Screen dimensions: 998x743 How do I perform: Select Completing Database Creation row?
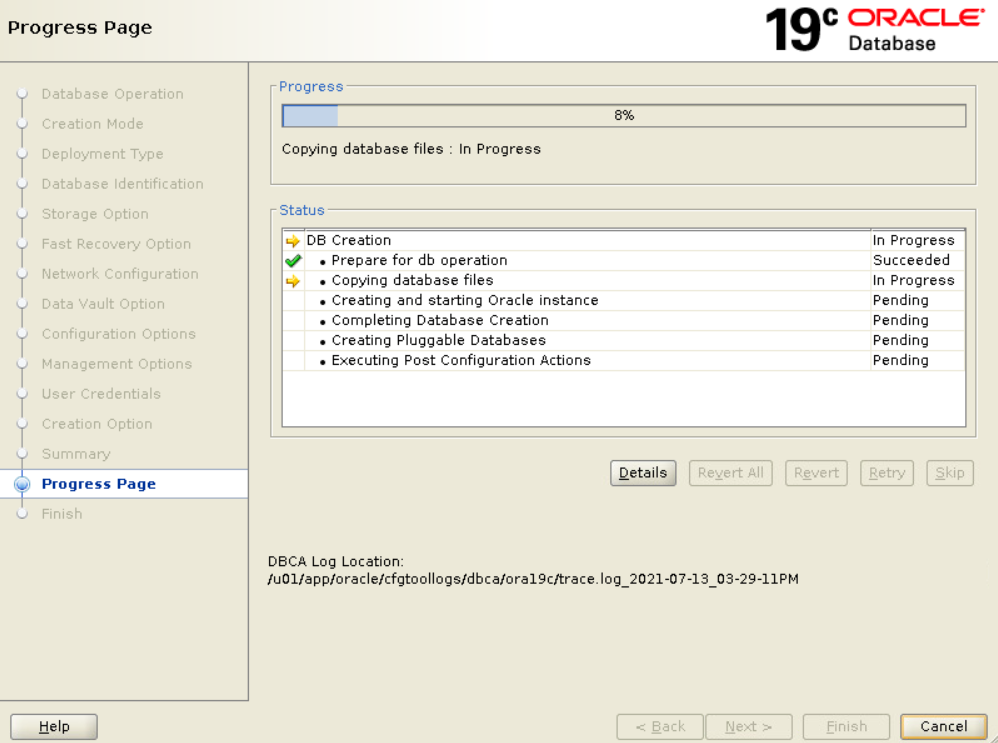pos(624,320)
